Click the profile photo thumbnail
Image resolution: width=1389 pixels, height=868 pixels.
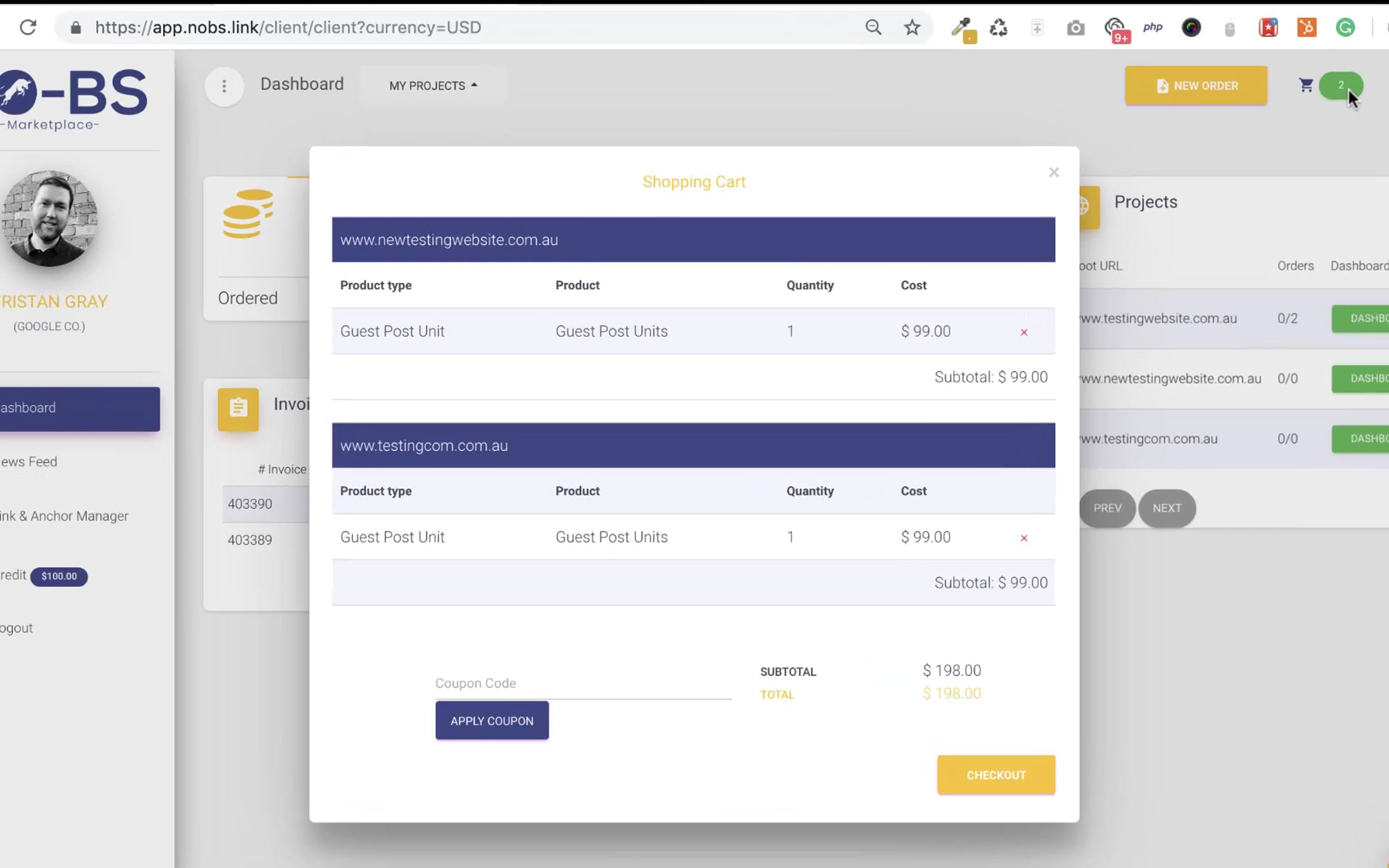[49, 219]
